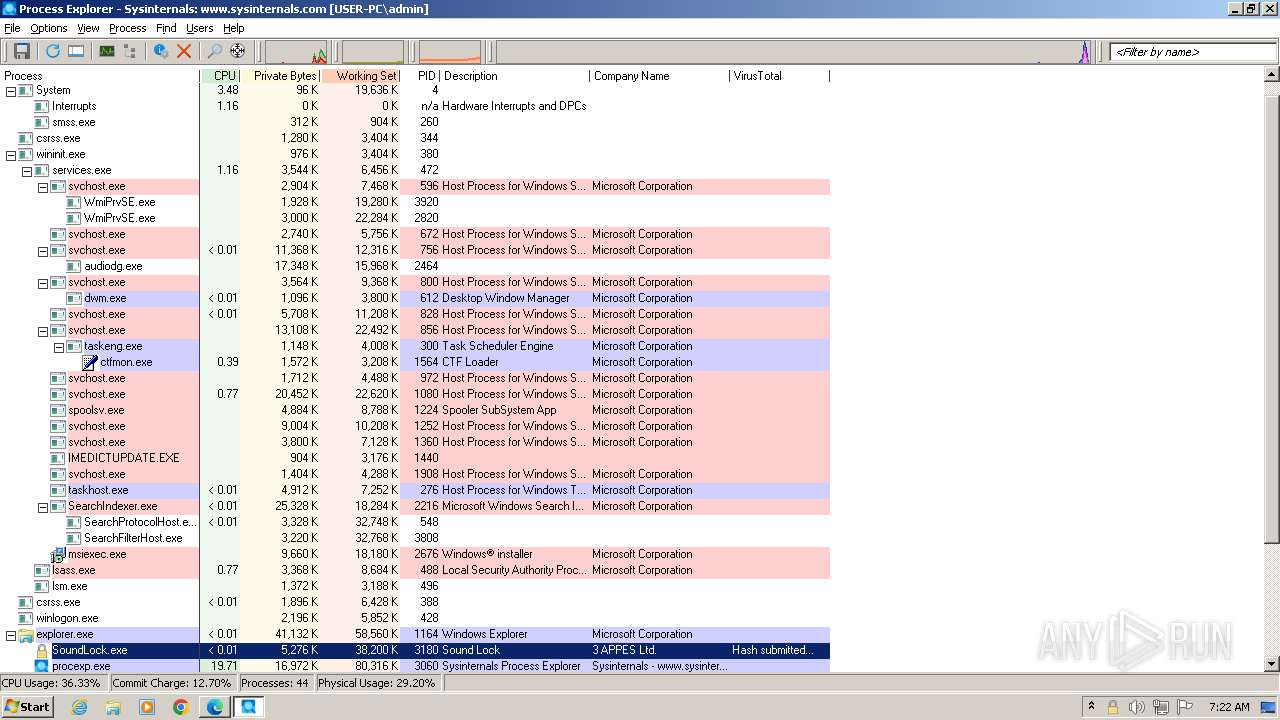Click the vertical scrollbar down arrow

pos(1272,664)
